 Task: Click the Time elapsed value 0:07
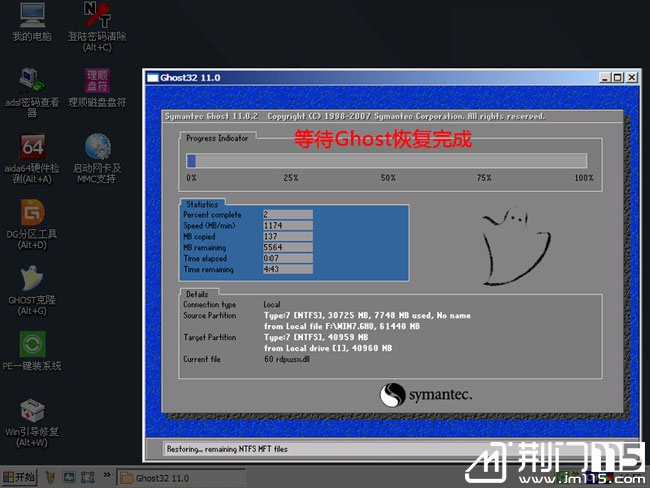pyautogui.click(x=288, y=258)
